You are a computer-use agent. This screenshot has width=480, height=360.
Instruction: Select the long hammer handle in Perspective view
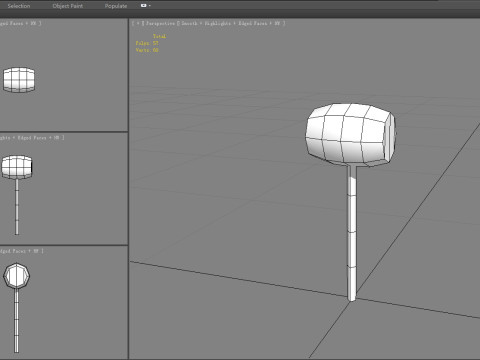(352, 233)
